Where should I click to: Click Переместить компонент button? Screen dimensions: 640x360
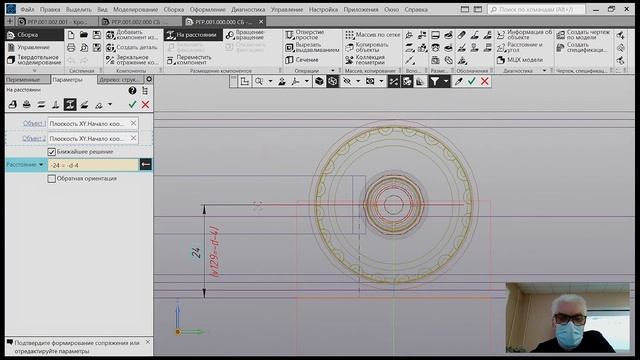pyautogui.click(x=189, y=60)
